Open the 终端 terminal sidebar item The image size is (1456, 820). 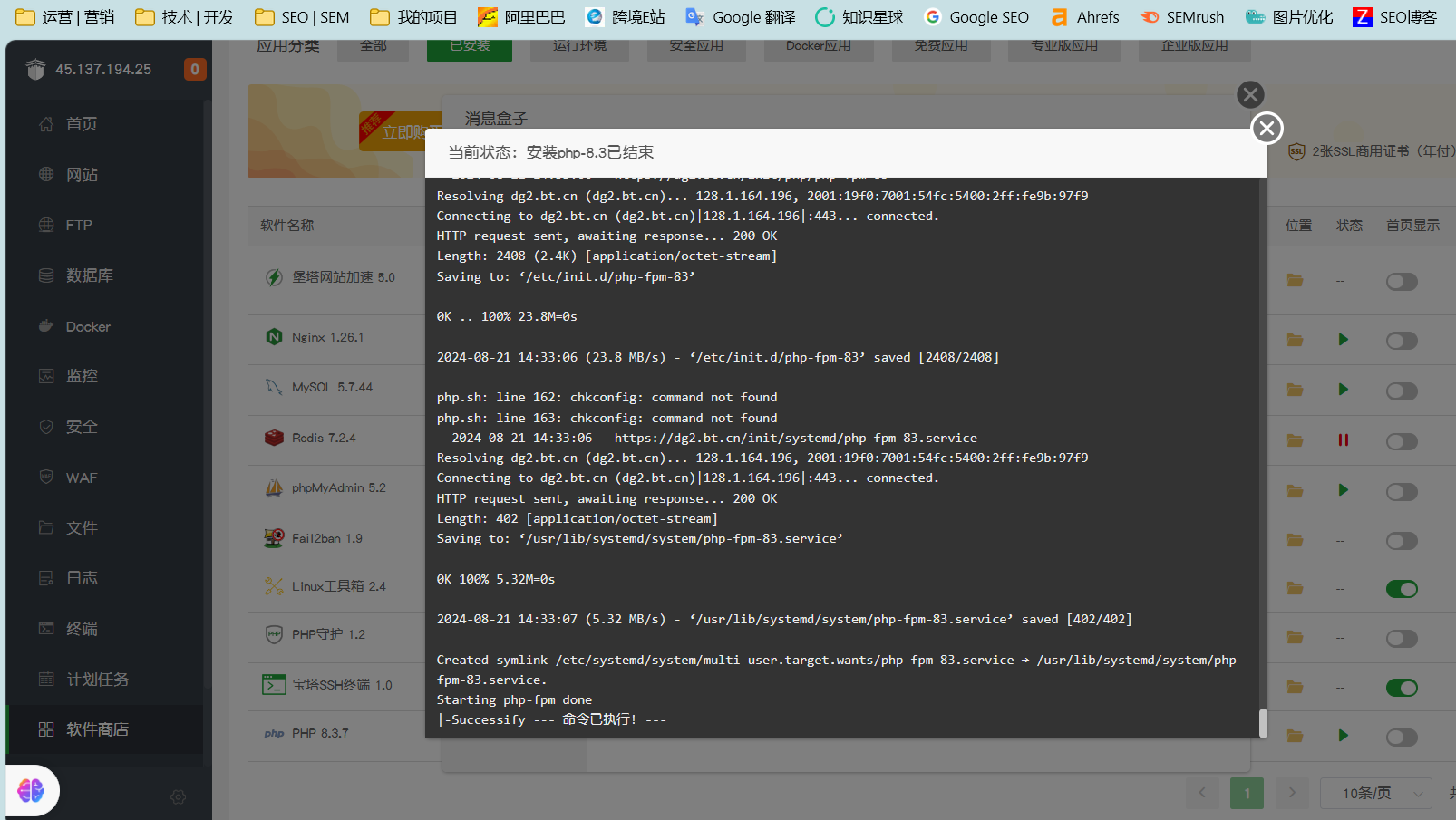104,629
